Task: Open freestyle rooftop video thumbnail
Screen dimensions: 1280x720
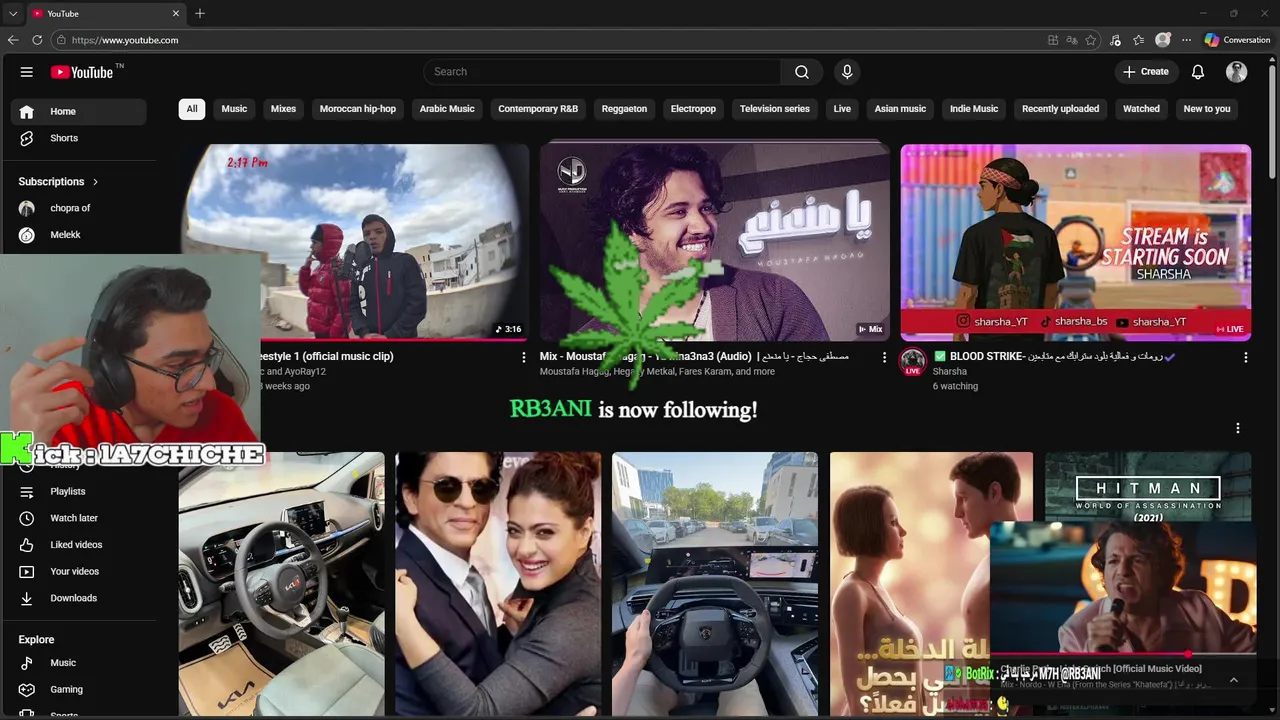Action: [355, 242]
